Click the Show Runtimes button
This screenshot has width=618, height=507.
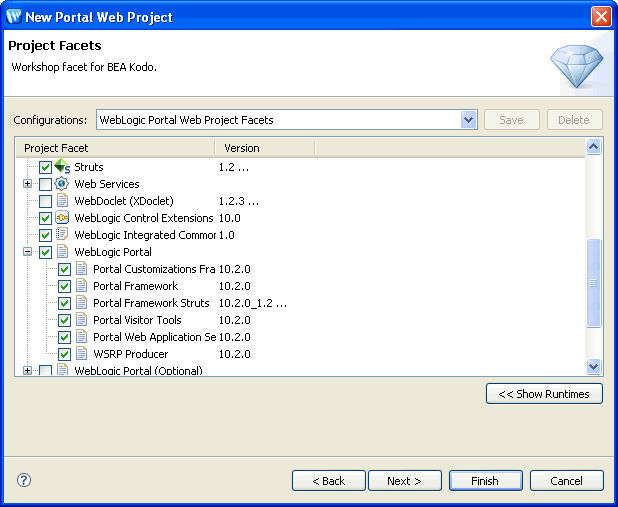(x=544, y=393)
